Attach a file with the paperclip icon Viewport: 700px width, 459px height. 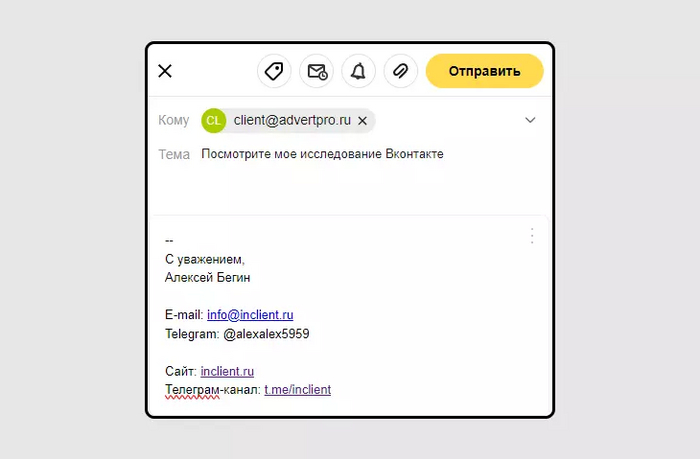tap(400, 71)
